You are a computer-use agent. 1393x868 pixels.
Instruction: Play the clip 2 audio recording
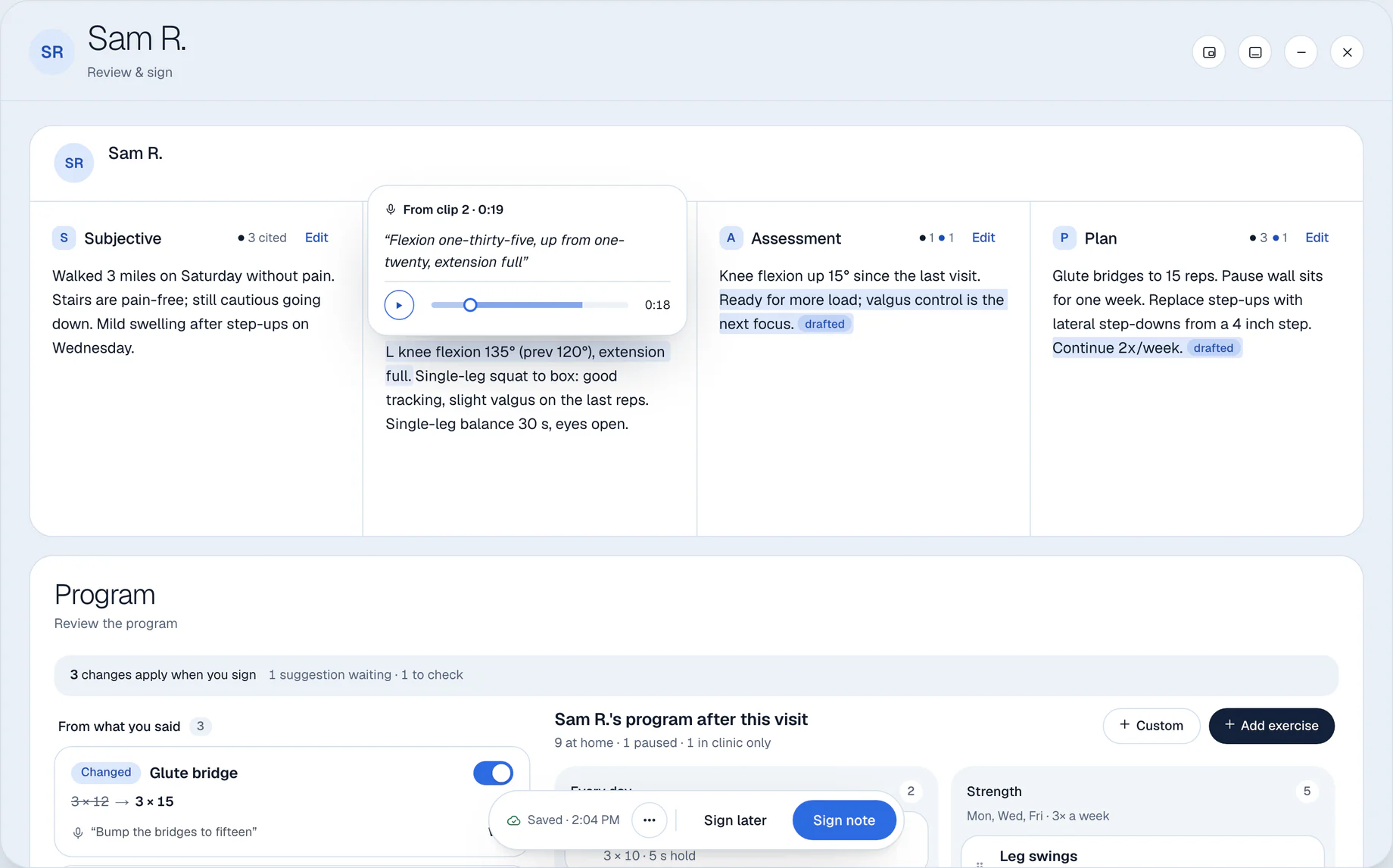[399, 305]
